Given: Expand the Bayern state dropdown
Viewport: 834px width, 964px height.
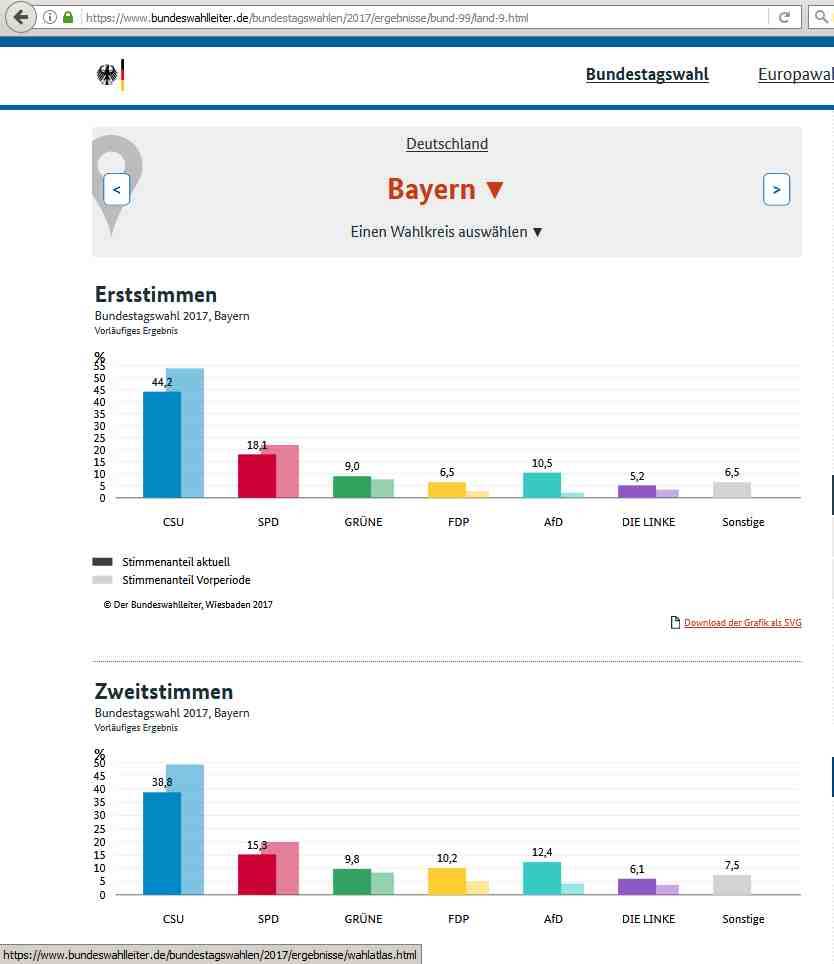Looking at the screenshot, I should tap(446, 189).
